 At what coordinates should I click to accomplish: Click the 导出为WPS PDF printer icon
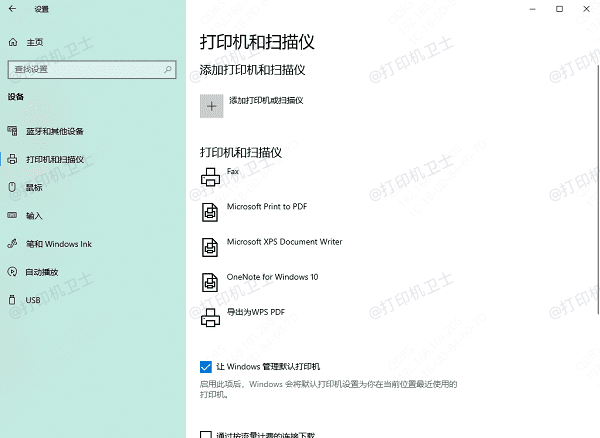coord(210,318)
